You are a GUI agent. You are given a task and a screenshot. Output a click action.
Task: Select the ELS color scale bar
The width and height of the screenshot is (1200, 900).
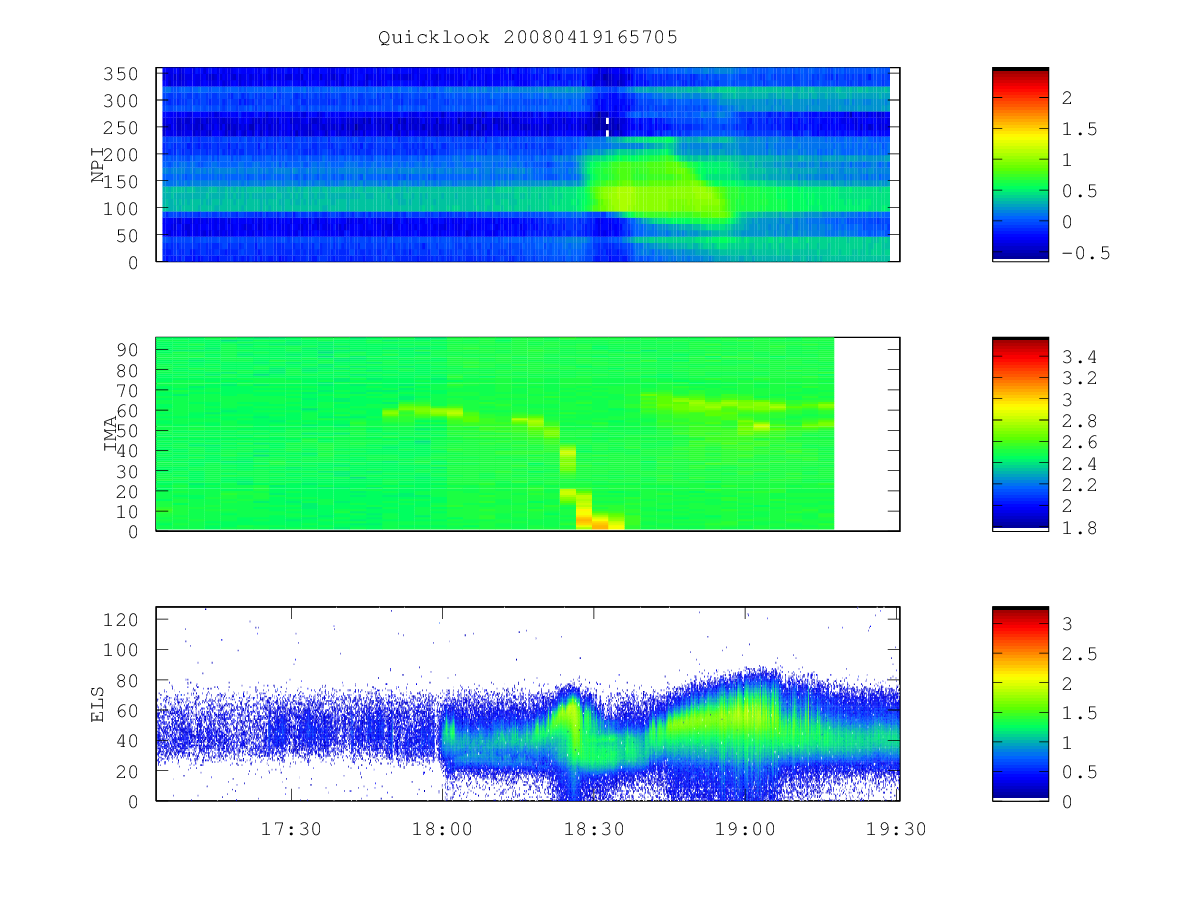tap(1020, 703)
